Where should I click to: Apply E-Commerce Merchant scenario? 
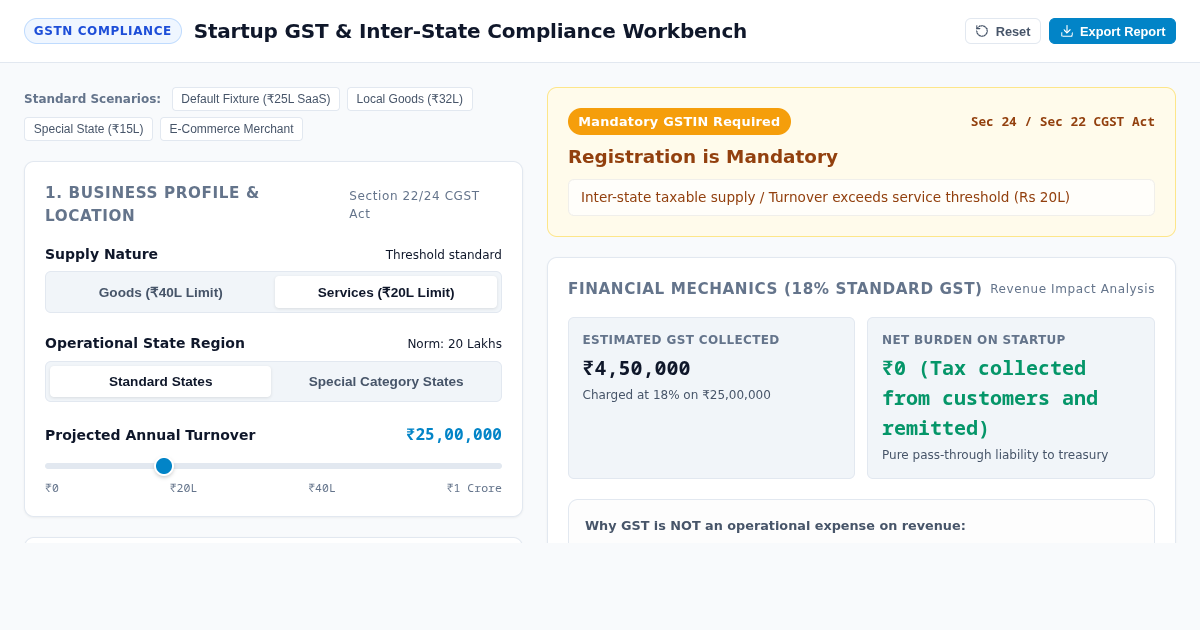(x=231, y=129)
